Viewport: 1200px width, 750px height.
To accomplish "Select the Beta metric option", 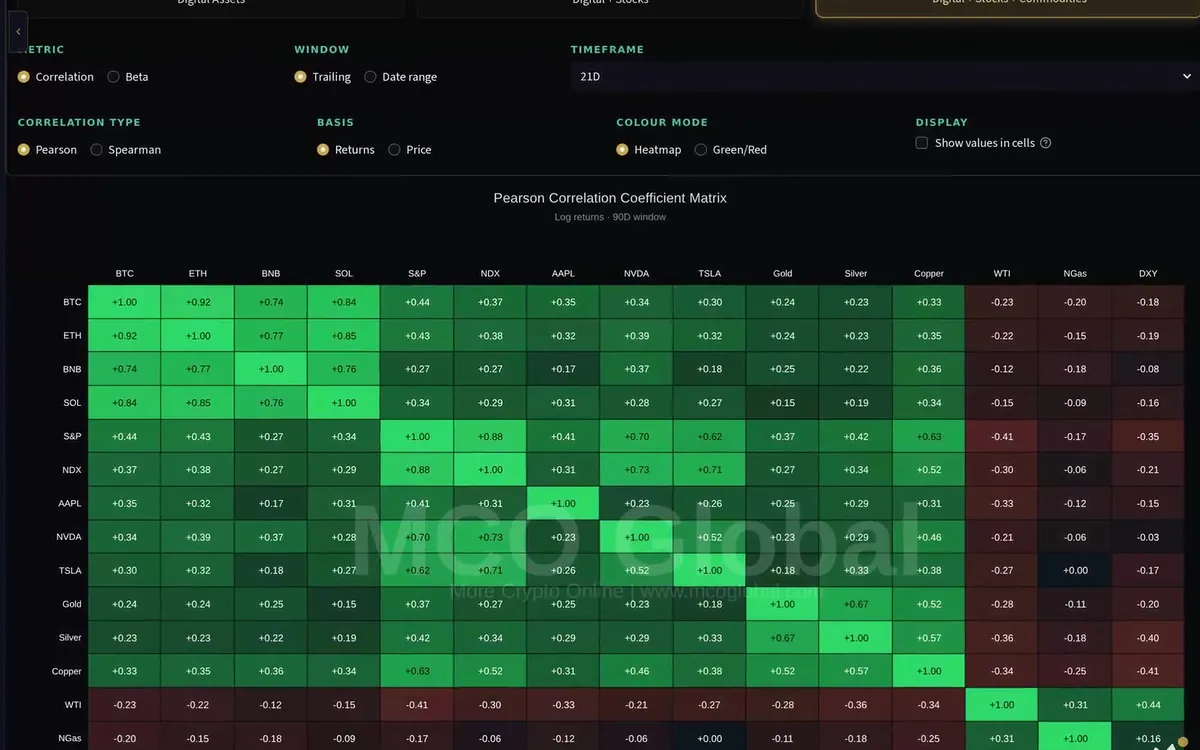I will point(128,77).
